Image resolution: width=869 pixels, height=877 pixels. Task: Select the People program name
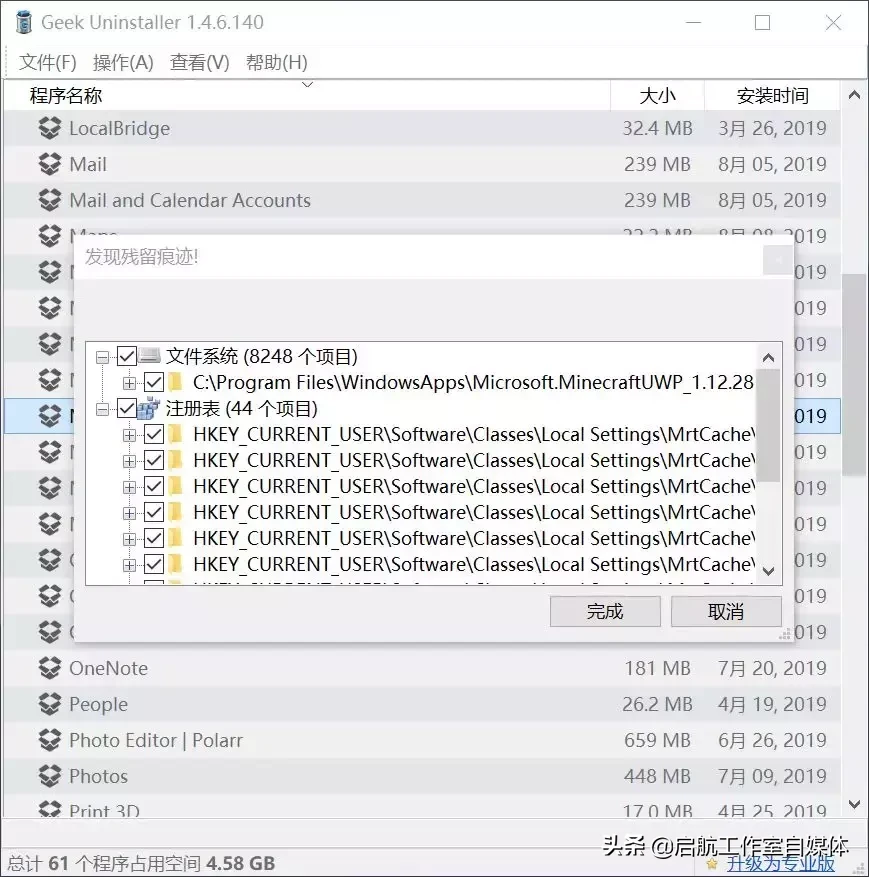(x=98, y=705)
